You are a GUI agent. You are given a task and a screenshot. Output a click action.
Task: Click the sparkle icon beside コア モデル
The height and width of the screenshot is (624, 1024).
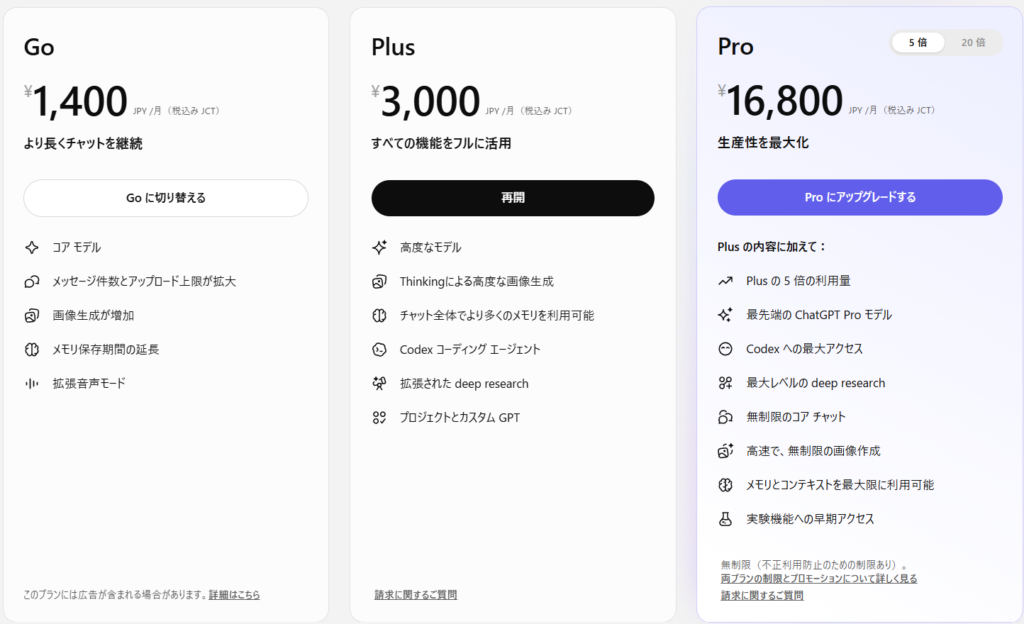point(31,247)
